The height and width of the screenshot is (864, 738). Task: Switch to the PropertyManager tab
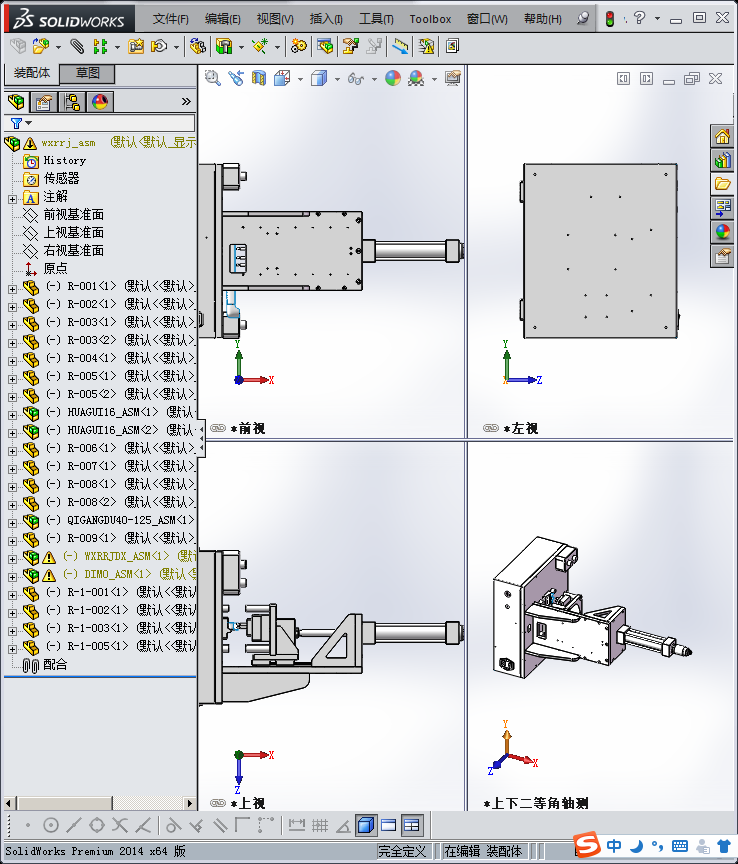(44, 102)
